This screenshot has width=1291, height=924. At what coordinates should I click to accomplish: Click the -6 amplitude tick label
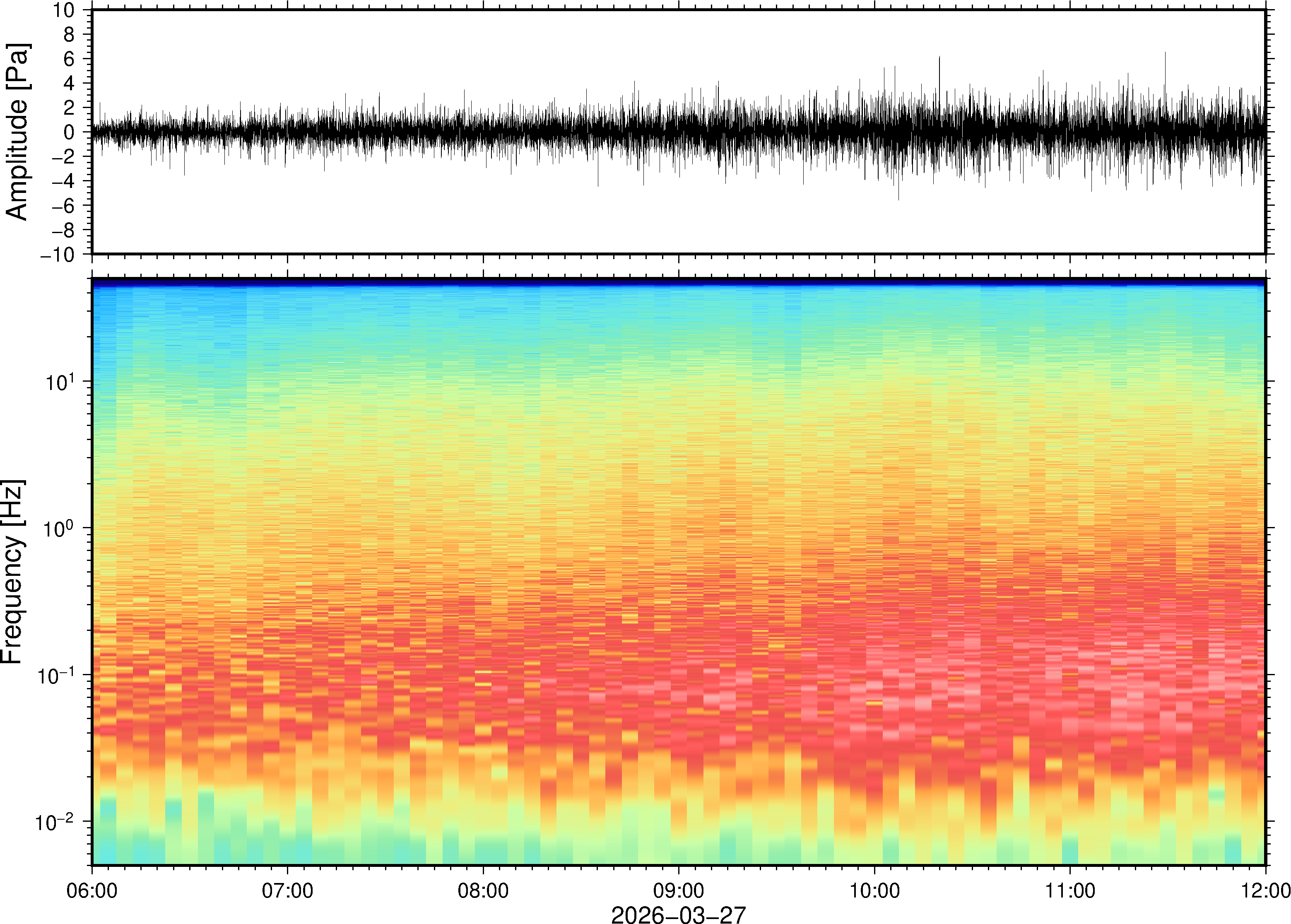pyautogui.click(x=63, y=206)
